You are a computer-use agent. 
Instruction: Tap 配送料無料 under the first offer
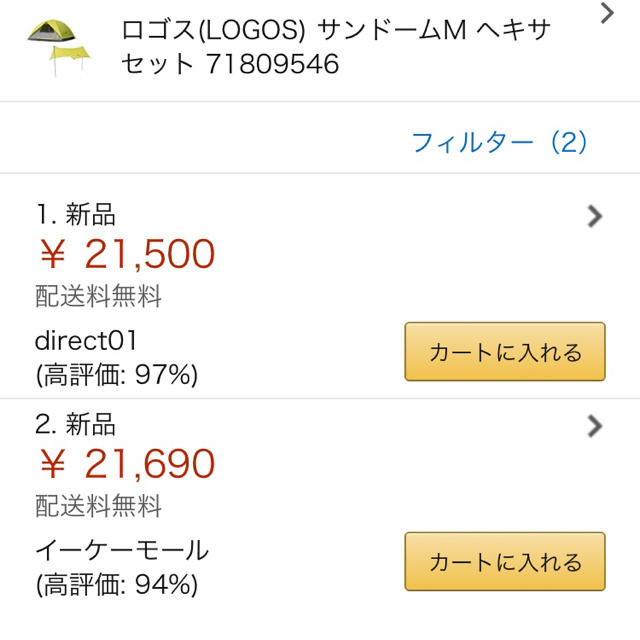point(98,296)
